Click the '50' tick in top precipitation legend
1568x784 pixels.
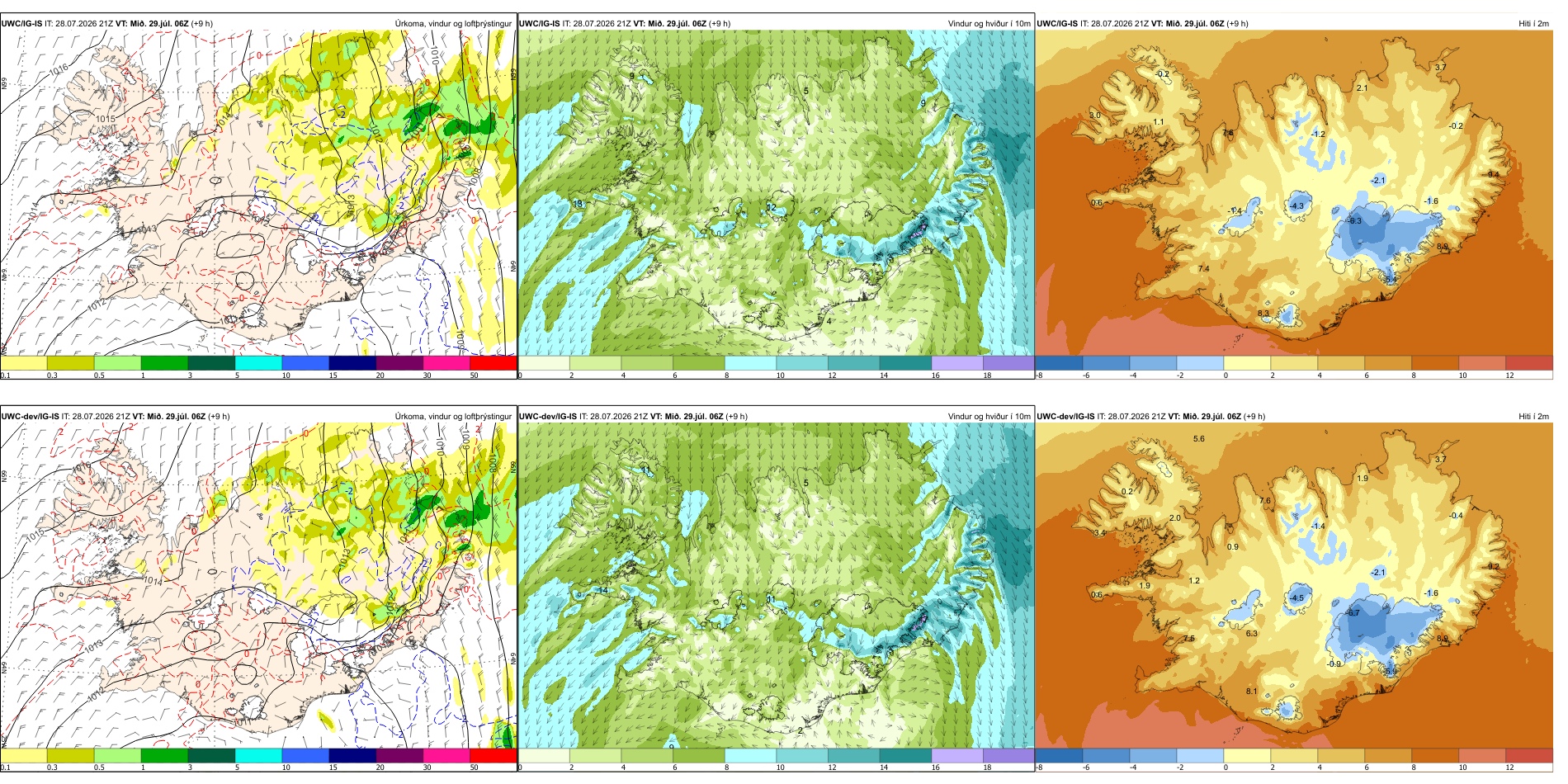point(475,375)
